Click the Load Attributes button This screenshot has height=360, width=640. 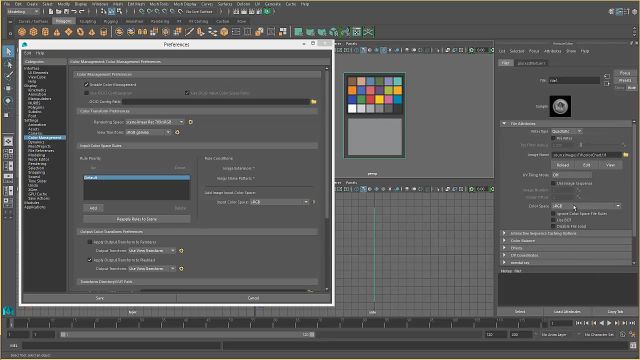pyautogui.click(x=567, y=311)
